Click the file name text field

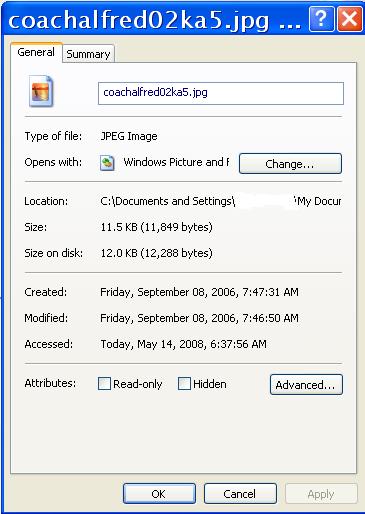221,93
